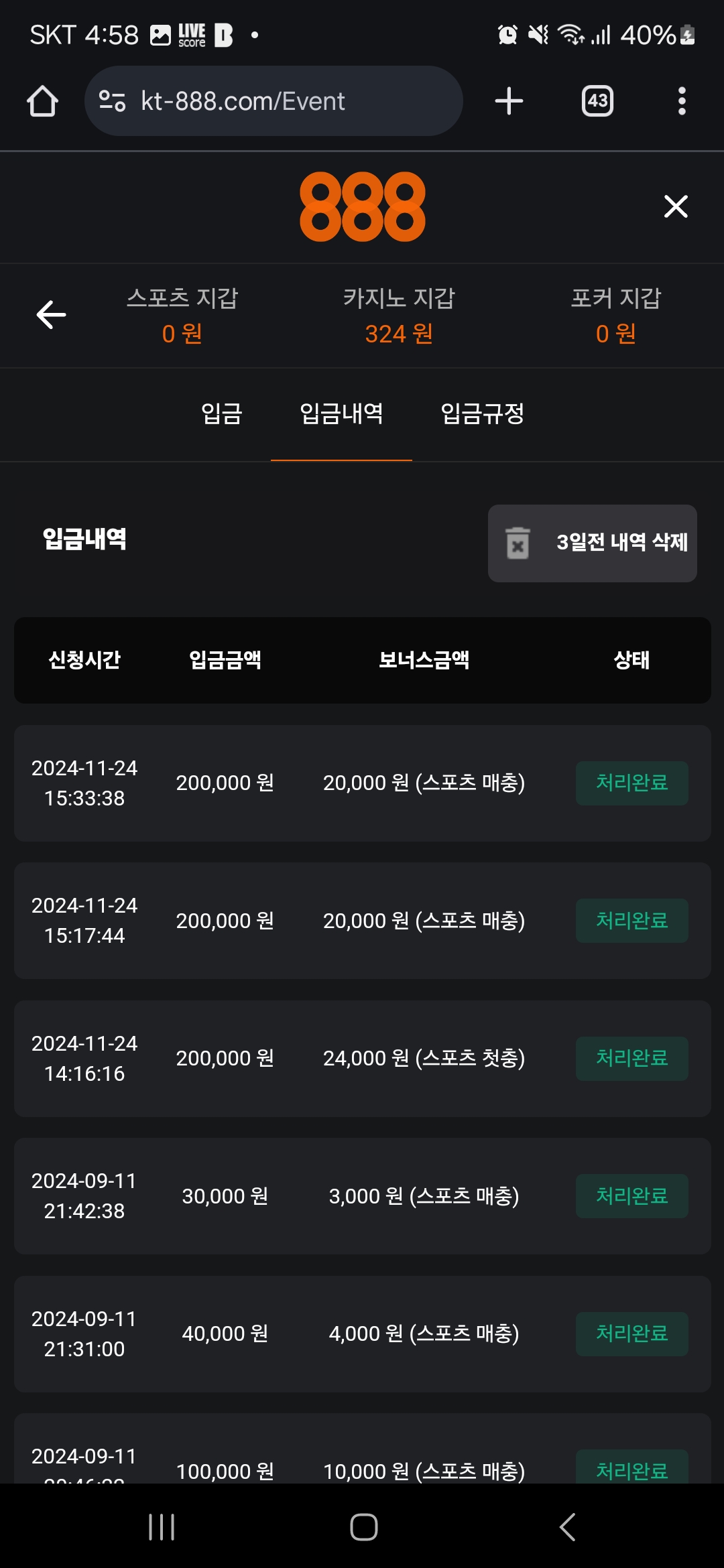
Task: Tap the browser home icon
Action: pyautogui.click(x=42, y=101)
